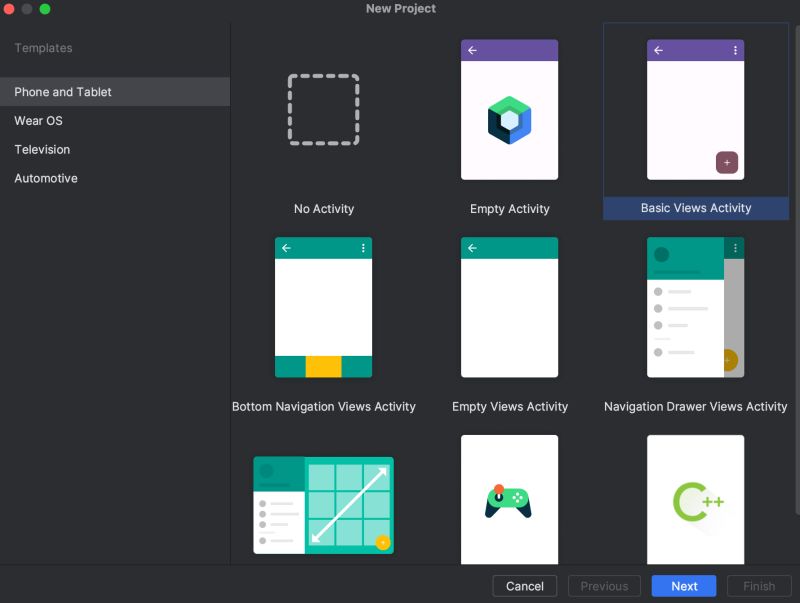
Task: Click the highlighted Basic Views Activity label
Action: [x=696, y=208]
